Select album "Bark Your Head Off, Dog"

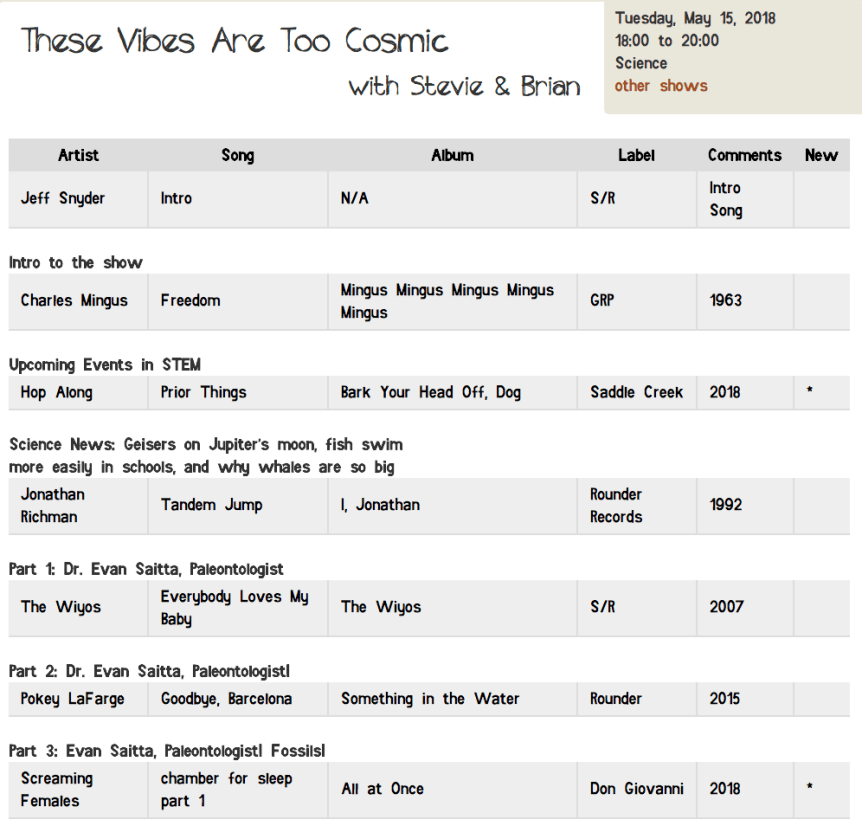coord(430,392)
